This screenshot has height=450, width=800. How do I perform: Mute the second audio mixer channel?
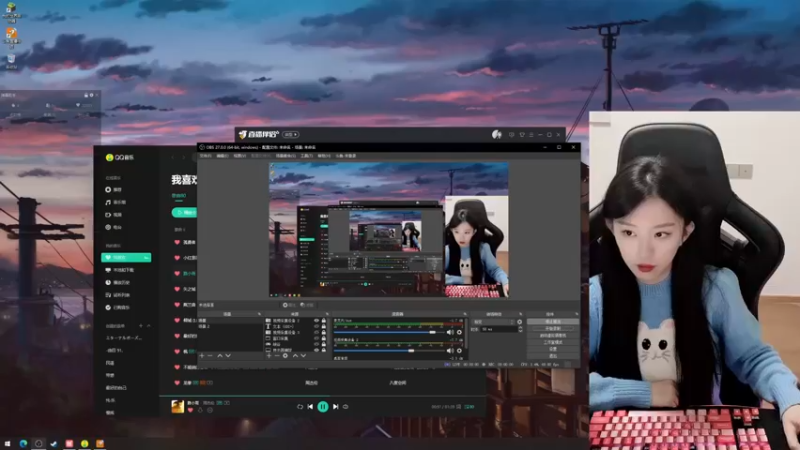pyautogui.click(x=450, y=351)
